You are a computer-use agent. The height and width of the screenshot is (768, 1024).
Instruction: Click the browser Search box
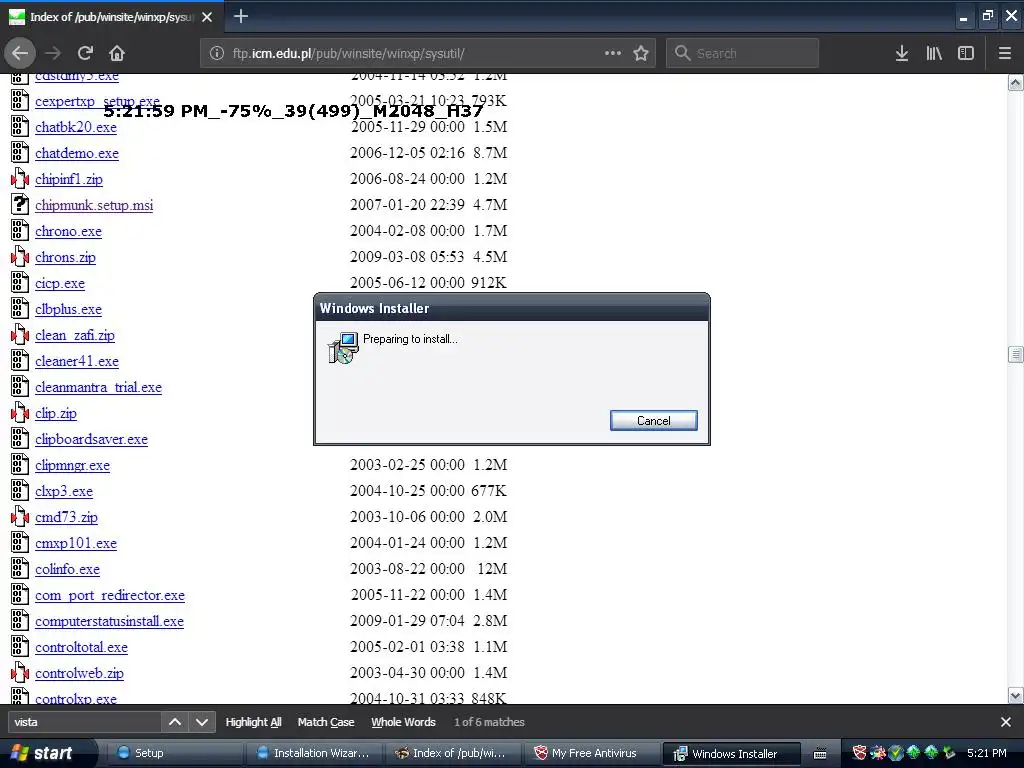[x=743, y=53]
